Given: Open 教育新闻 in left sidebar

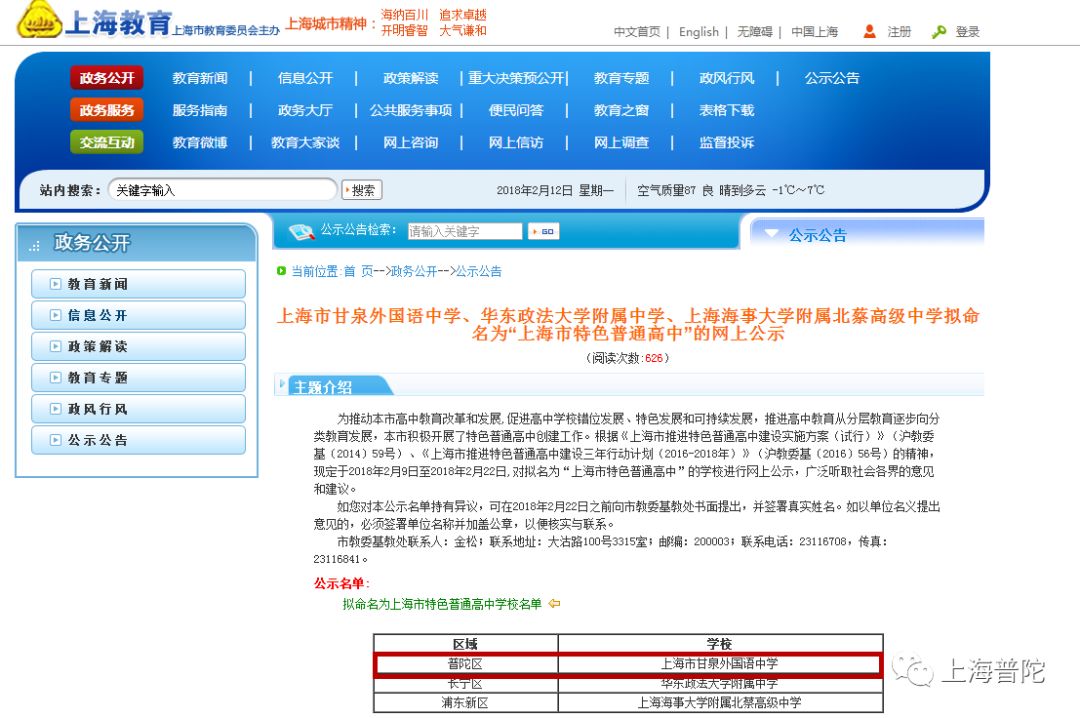Looking at the screenshot, I should [138, 284].
